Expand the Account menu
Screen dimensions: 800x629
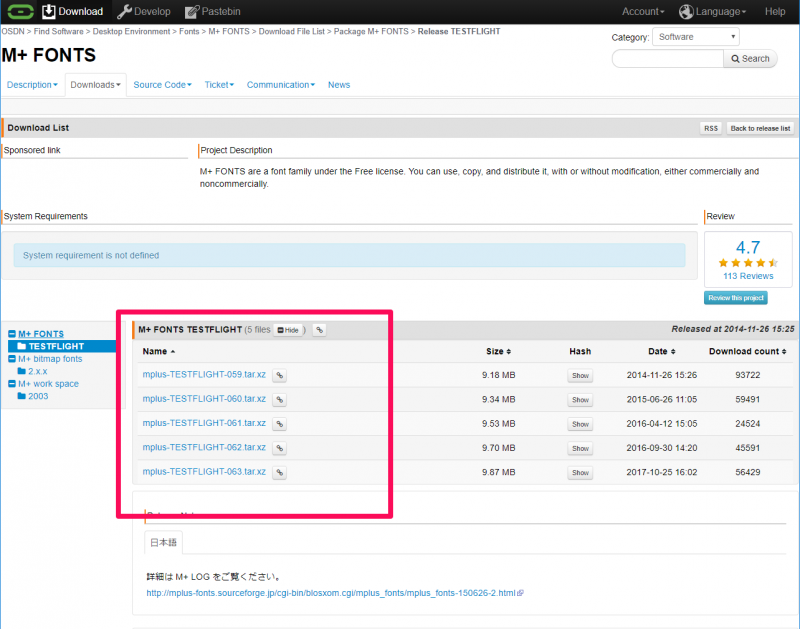(642, 11)
